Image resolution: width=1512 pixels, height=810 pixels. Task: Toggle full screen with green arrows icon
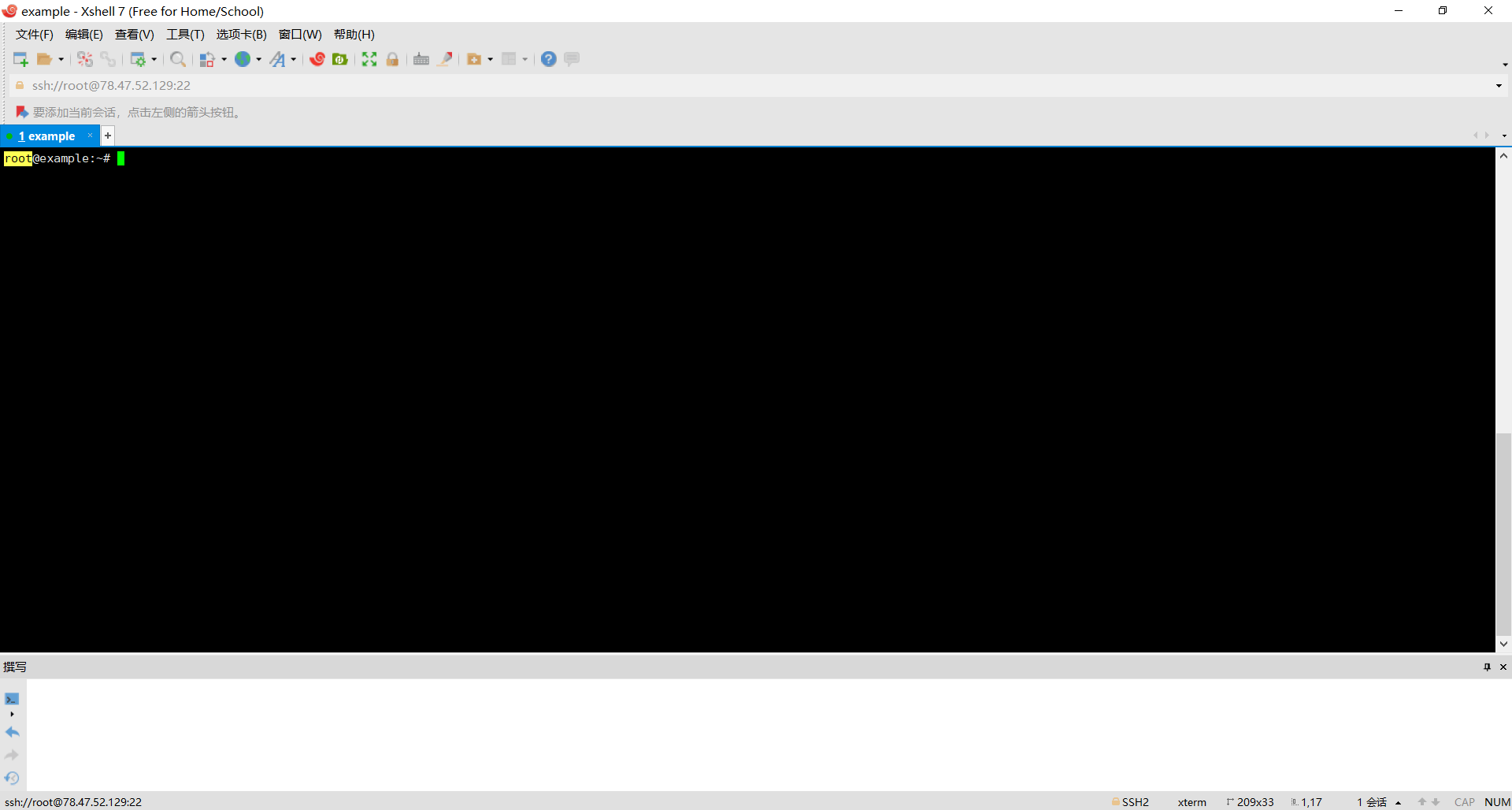point(369,59)
